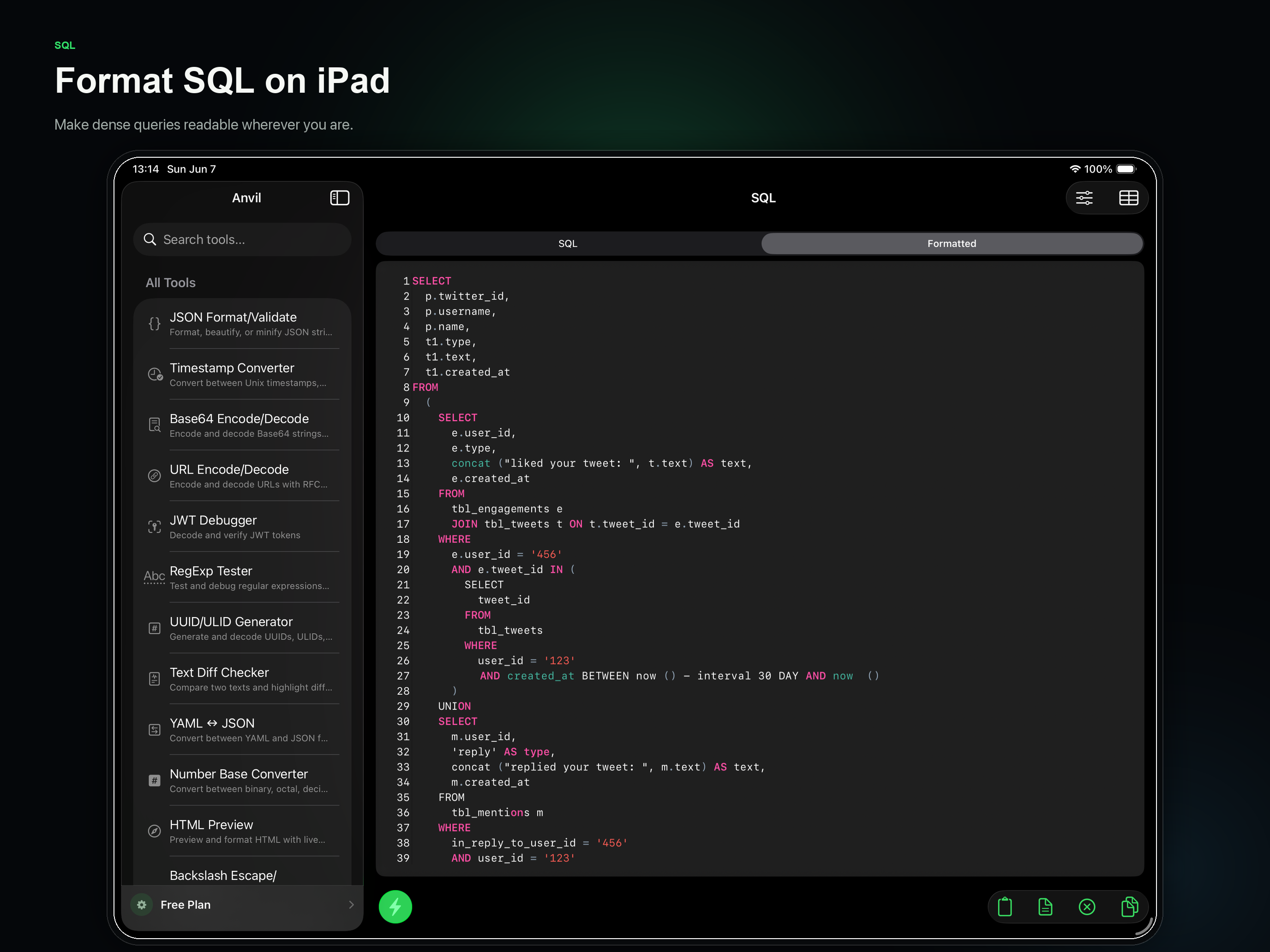Click UNION keyword on line 29
The height and width of the screenshot is (952, 1270).
[454, 707]
